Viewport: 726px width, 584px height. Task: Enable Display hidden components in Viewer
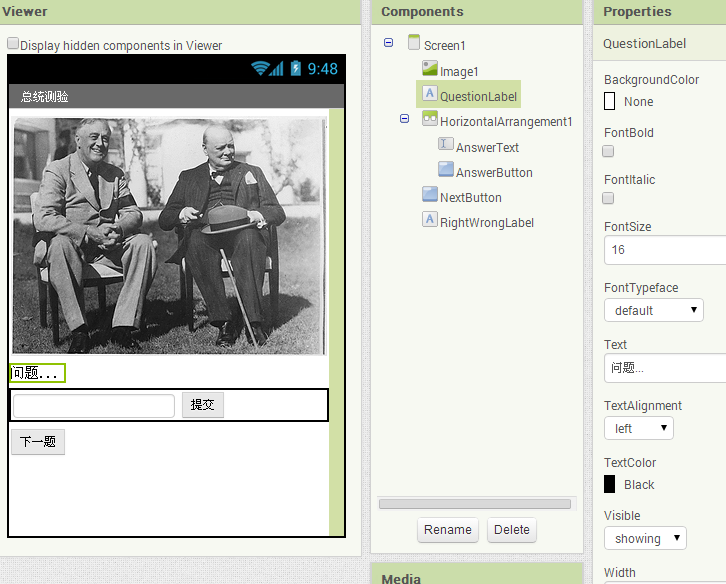[x=13, y=44]
